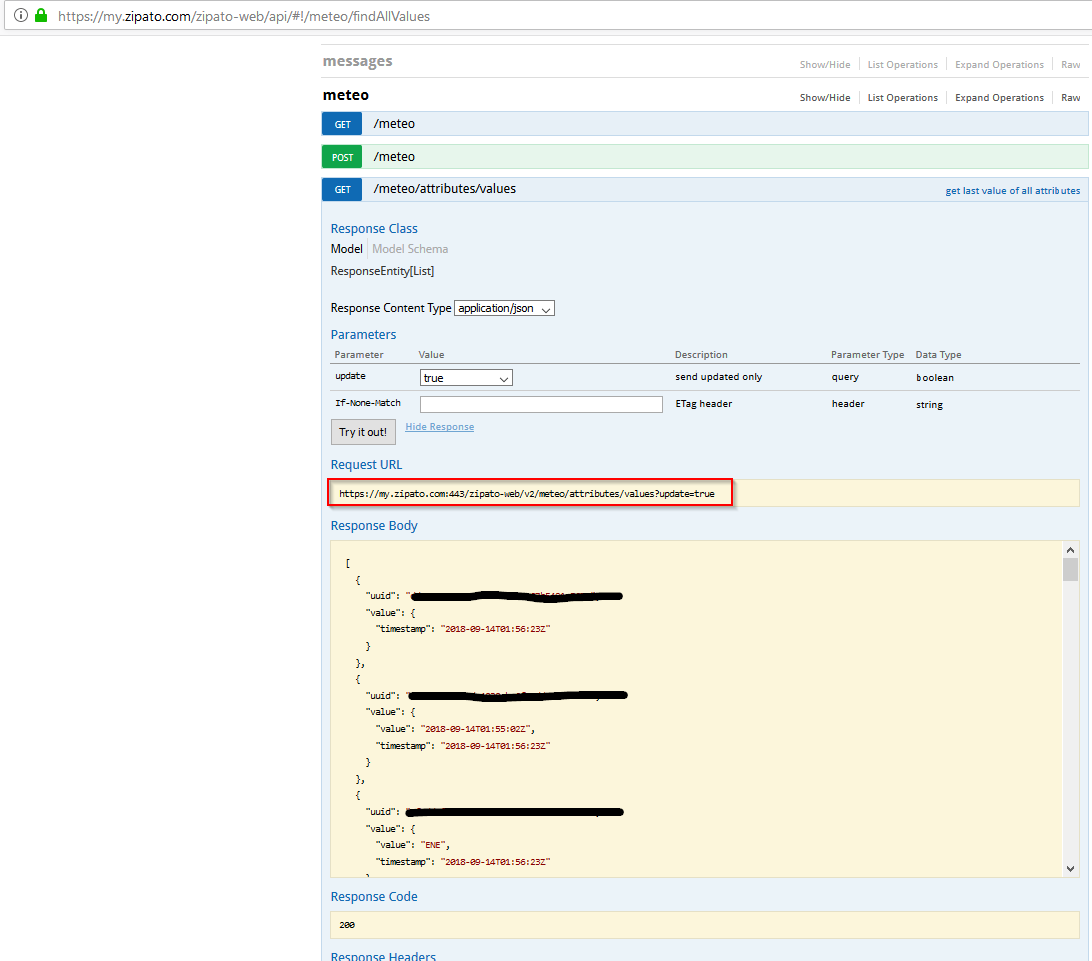The width and height of the screenshot is (1092, 961).
Task: Click the GET badge for /meteo
Action: [x=342, y=124]
